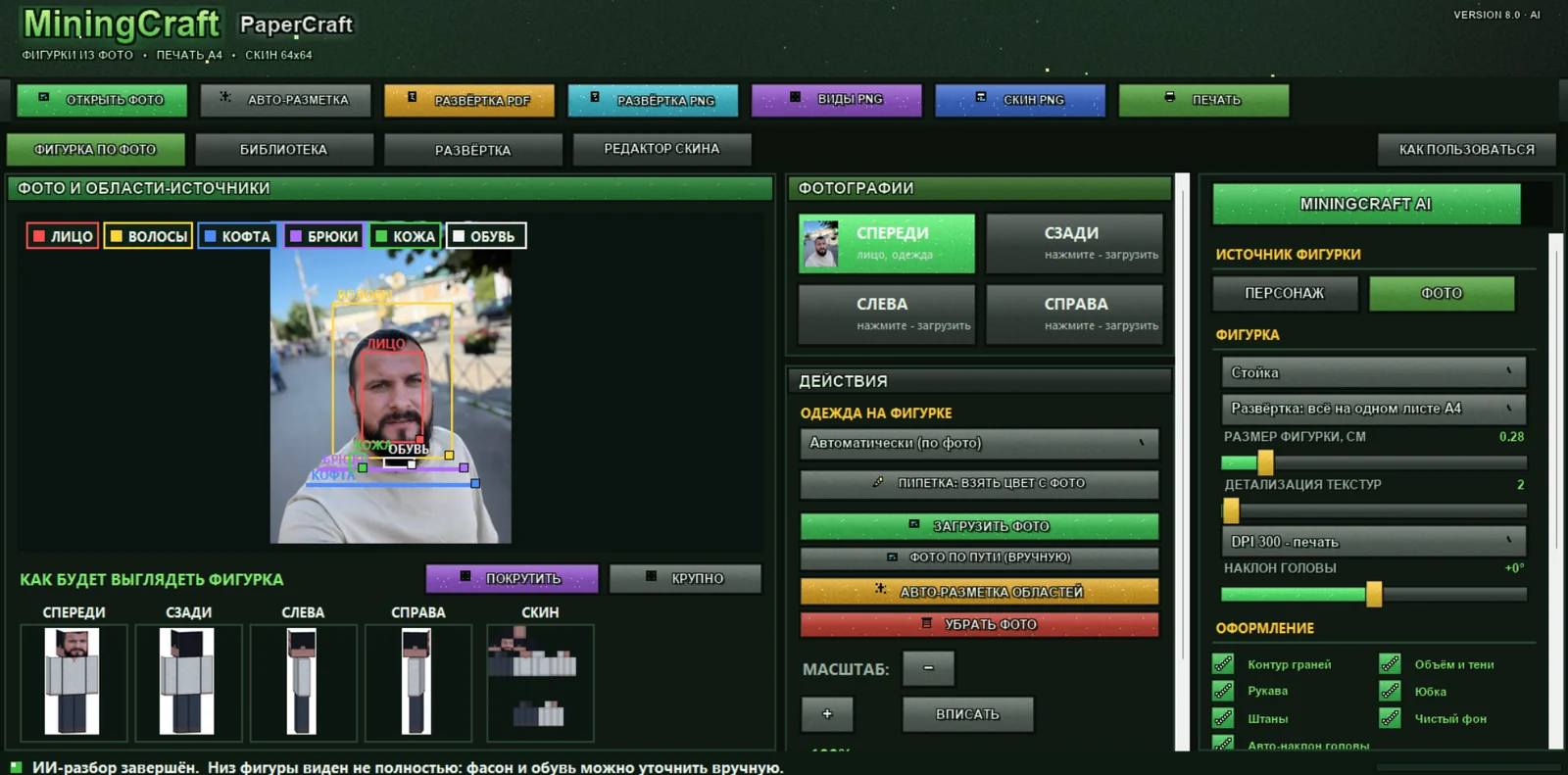Pick the eyedropper icon on ПИПЕТКА button
The image size is (1568, 775).
click(878, 482)
